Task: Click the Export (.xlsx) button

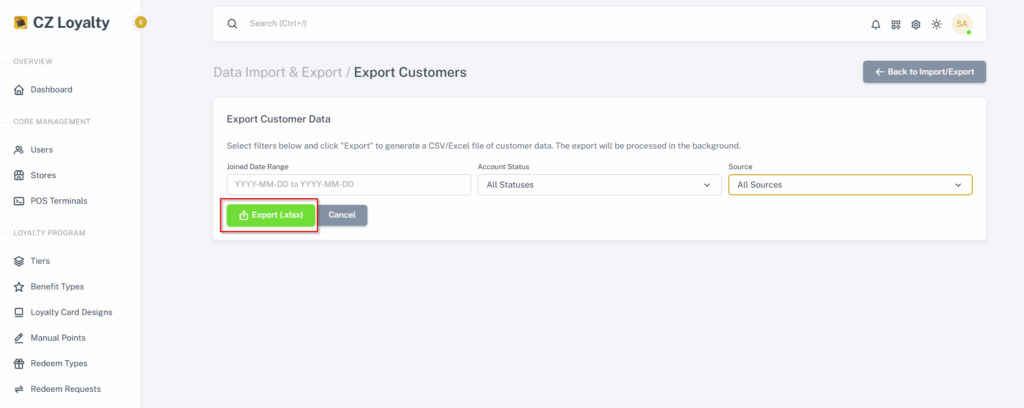Action: click(x=271, y=215)
